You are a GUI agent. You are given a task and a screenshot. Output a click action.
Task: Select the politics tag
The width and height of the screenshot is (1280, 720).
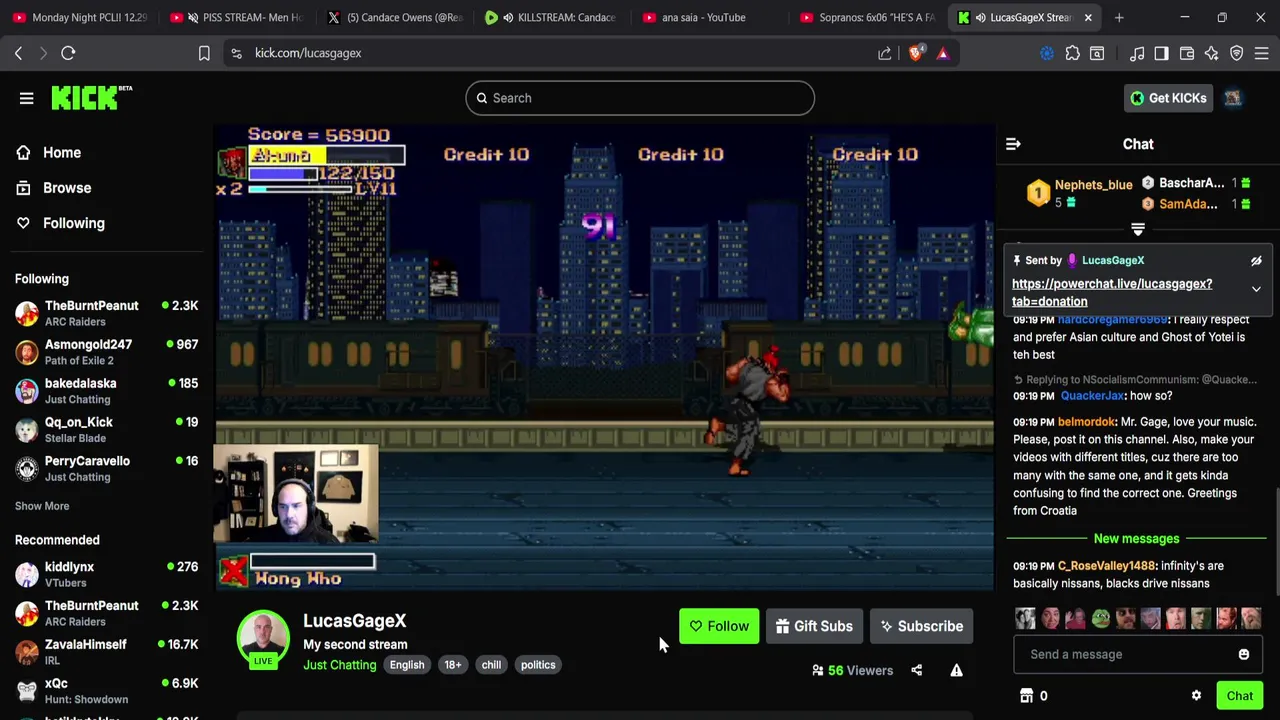[x=538, y=665]
